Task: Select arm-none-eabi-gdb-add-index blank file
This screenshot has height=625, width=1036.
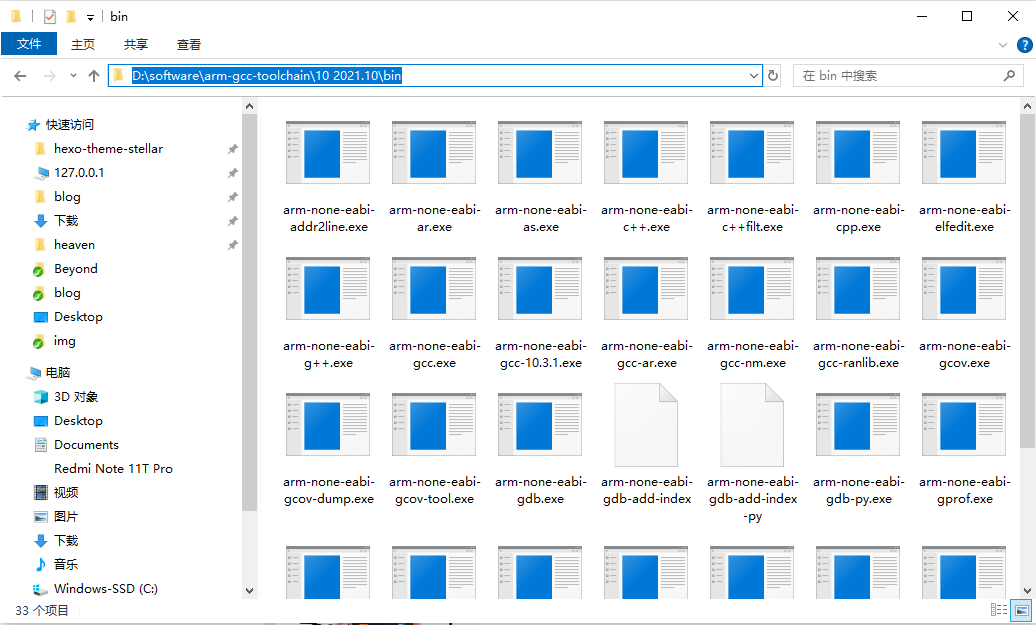Action: point(646,426)
